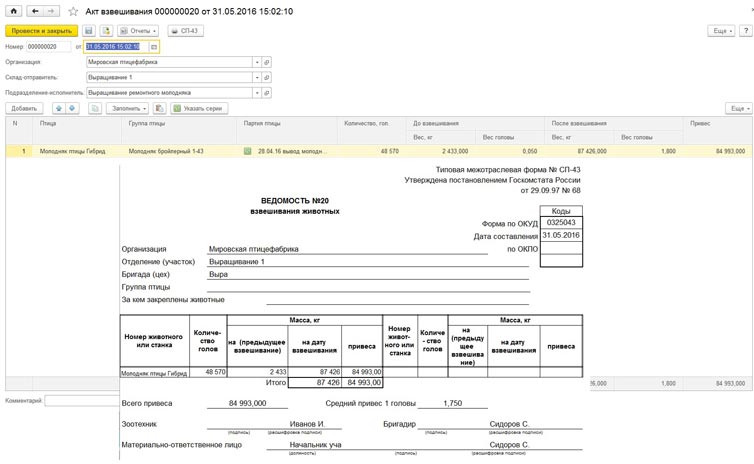The width and height of the screenshot is (754, 464).
Task: Copy the selected row icon
Action: click(x=95, y=108)
